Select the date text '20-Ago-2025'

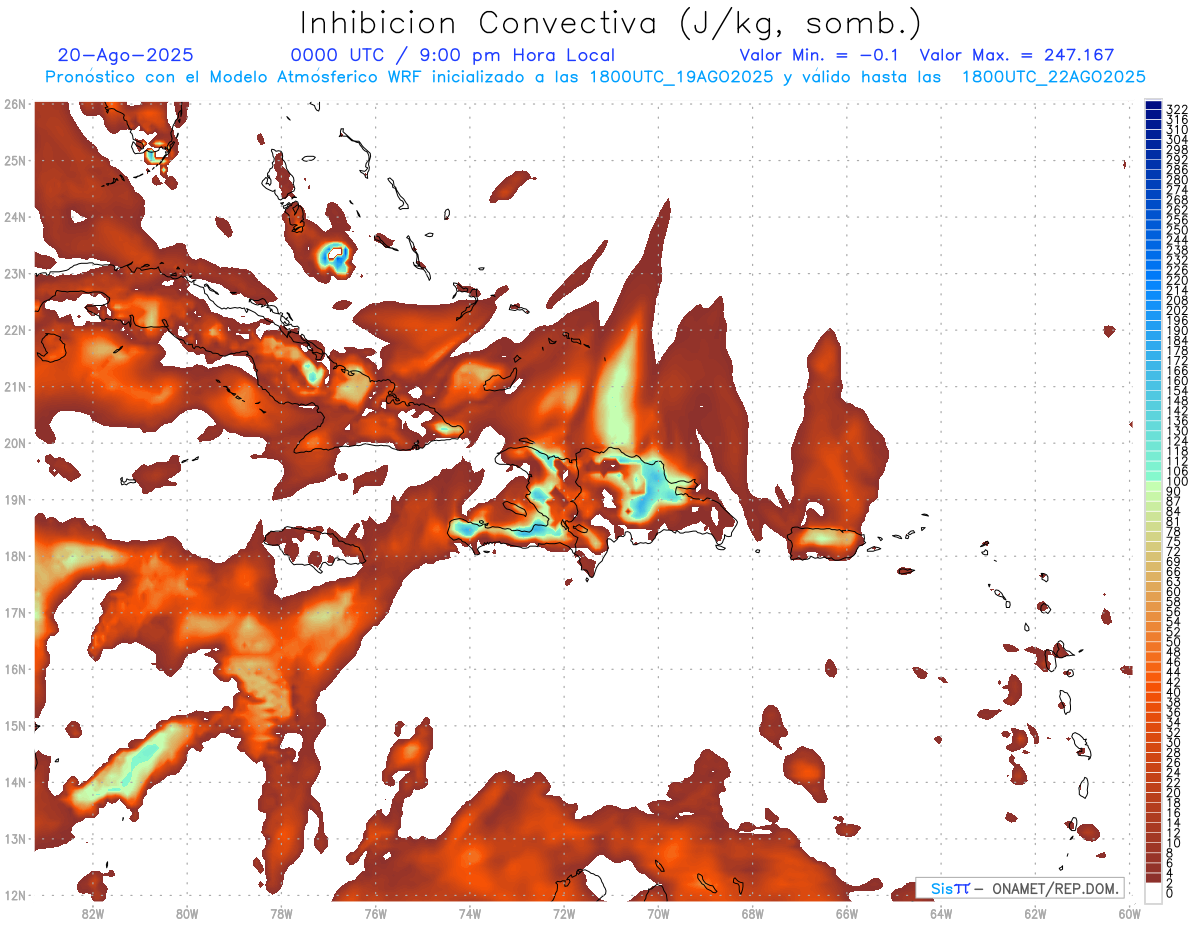point(126,56)
